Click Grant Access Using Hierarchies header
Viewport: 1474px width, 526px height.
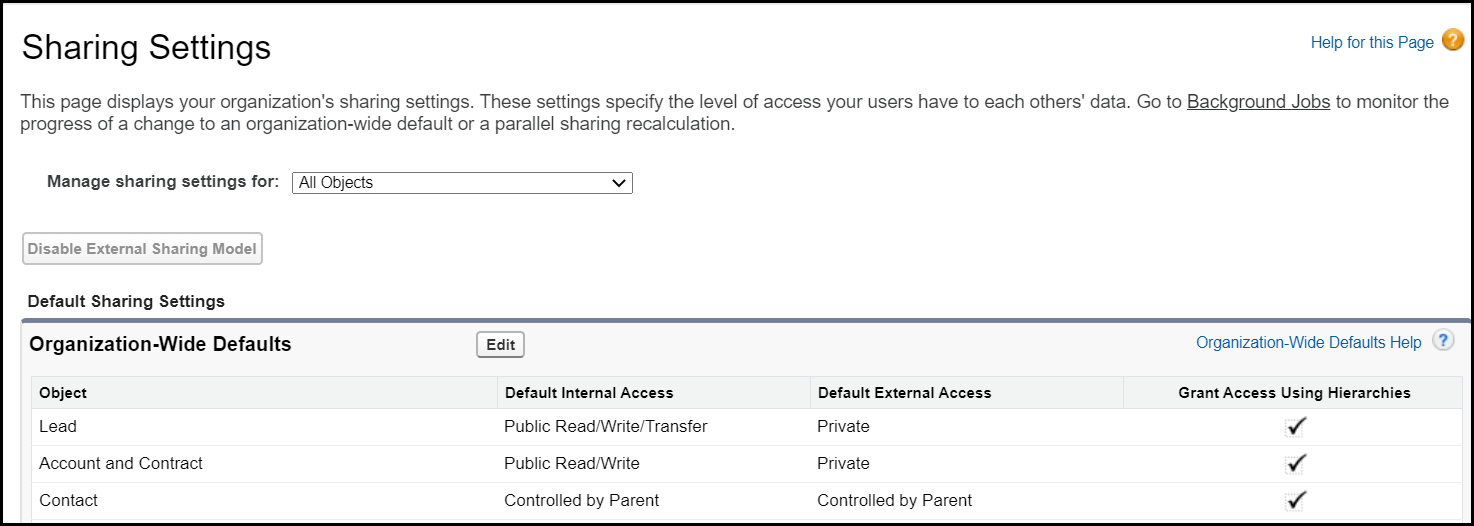point(1294,393)
